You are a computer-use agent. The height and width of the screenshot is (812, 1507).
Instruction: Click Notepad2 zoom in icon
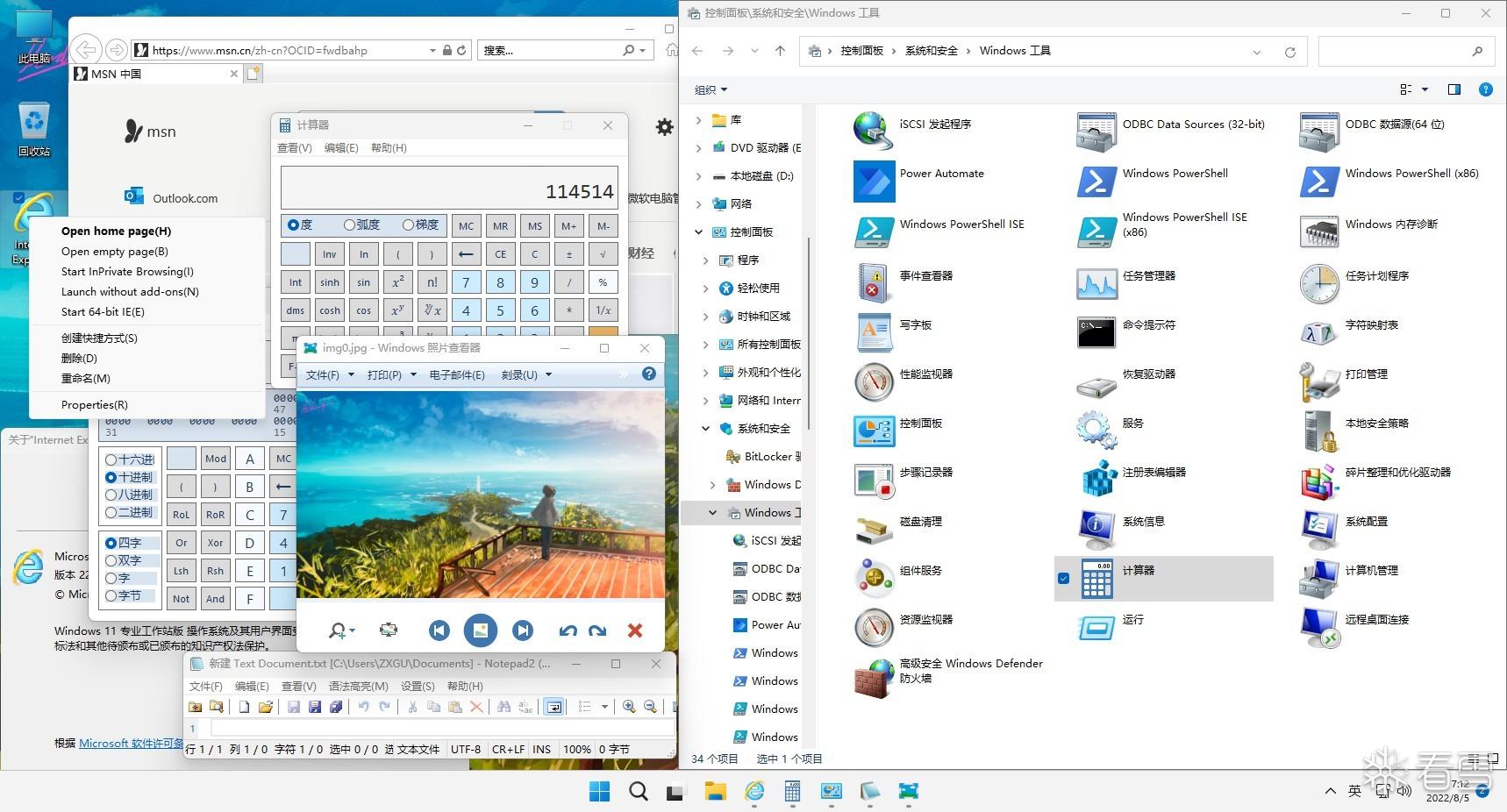click(x=629, y=707)
